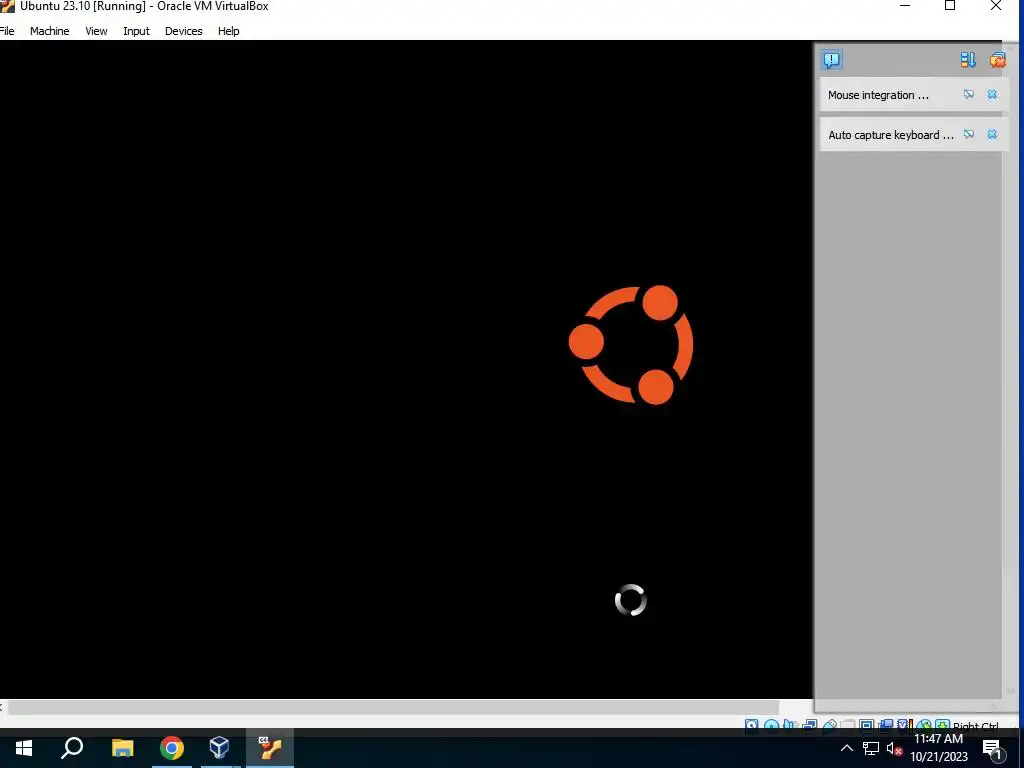Click the network adapters status icon

[810, 724]
